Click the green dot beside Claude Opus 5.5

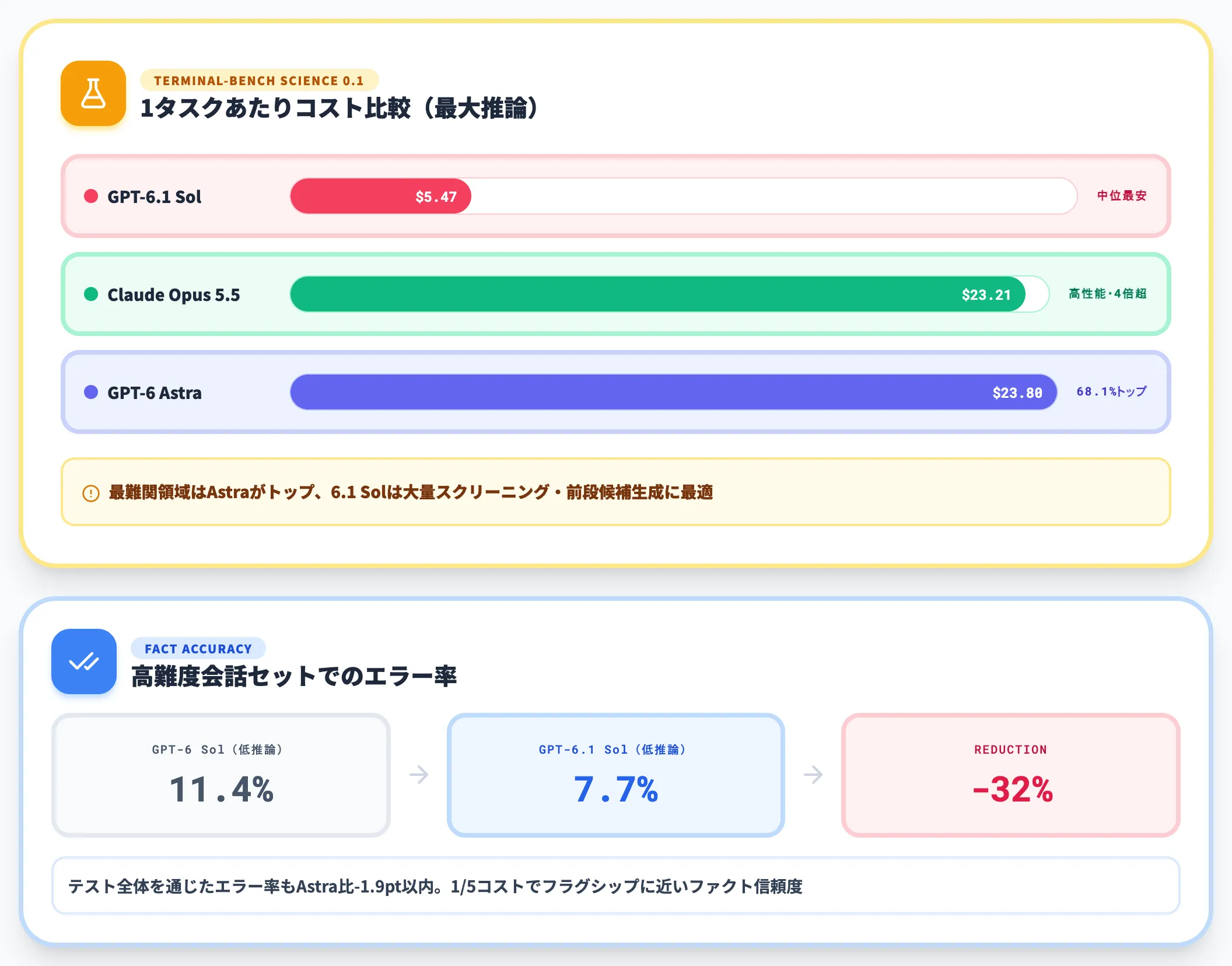[x=91, y=294]
